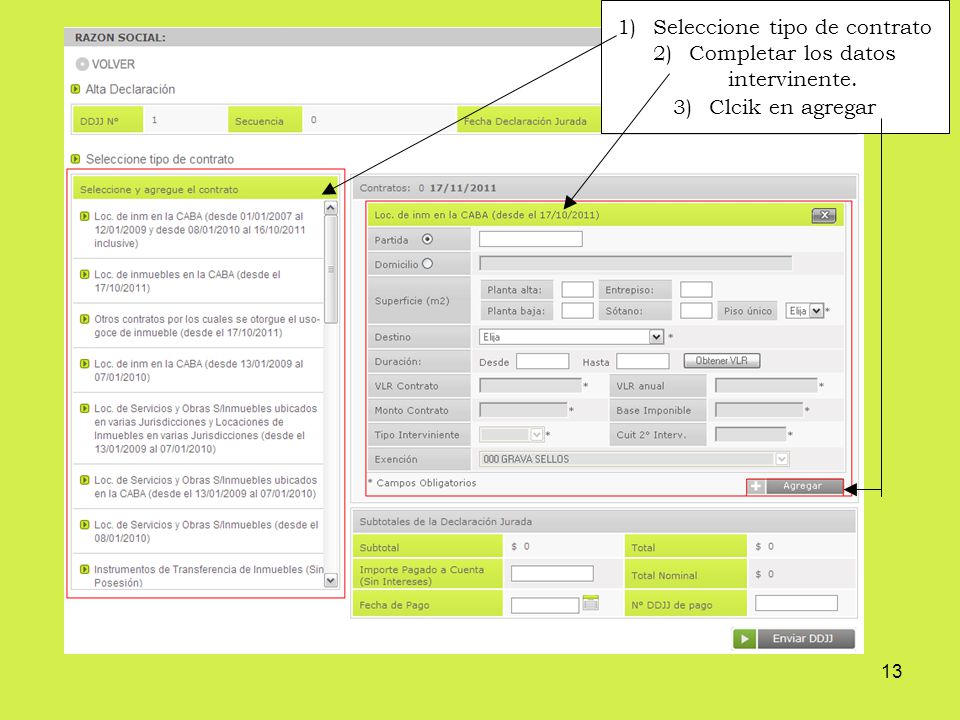The width and height of the screenshot is (960, 720).
Task: Click scroll-down arrow of contract list
Action: click(x=331, y=580)
